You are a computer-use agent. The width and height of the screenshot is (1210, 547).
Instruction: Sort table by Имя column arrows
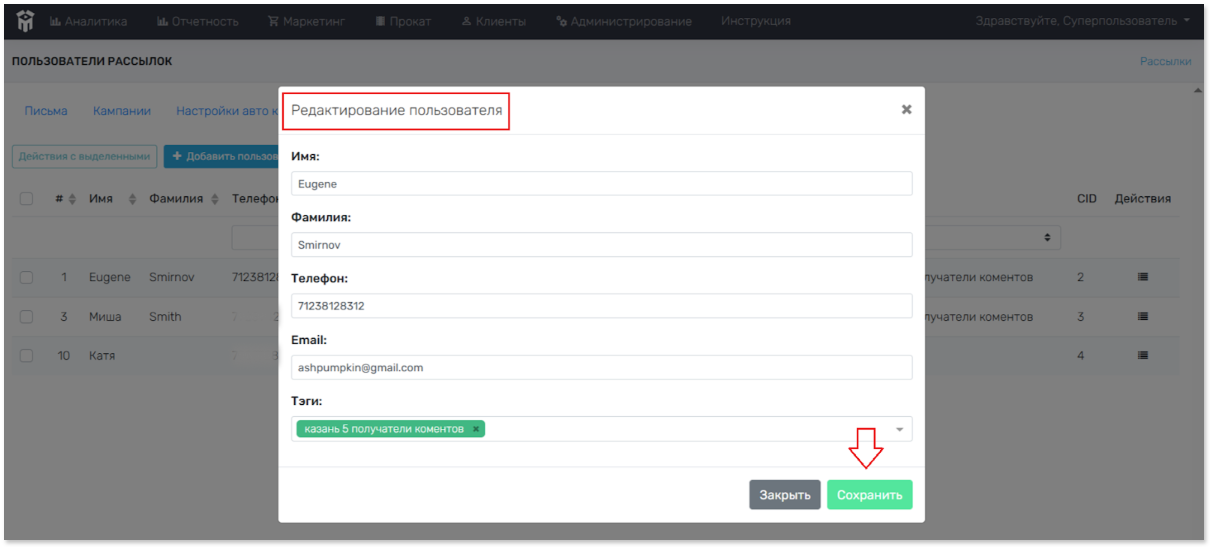133,199
